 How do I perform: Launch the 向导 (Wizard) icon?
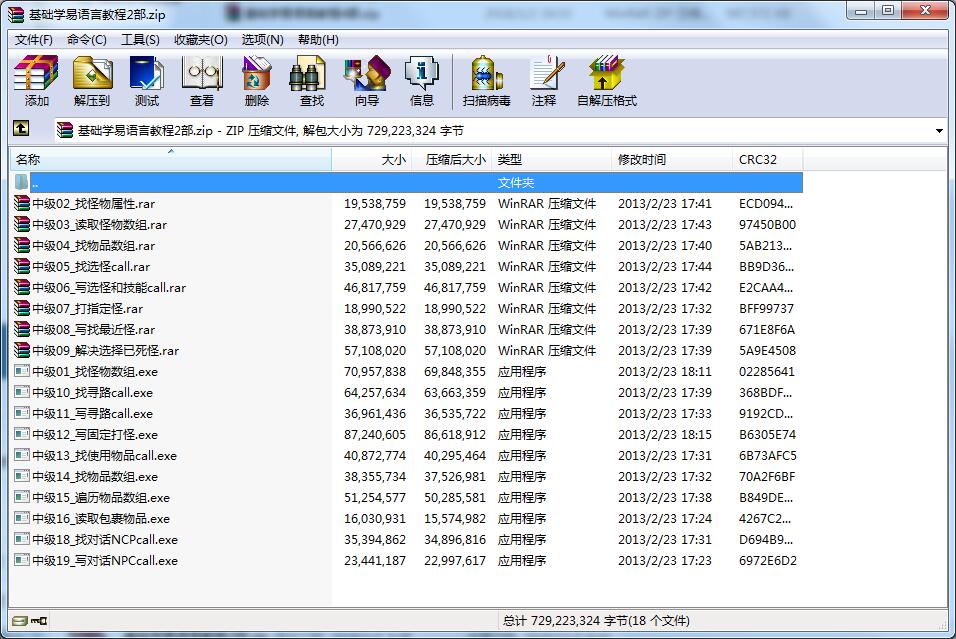point(367,82)
